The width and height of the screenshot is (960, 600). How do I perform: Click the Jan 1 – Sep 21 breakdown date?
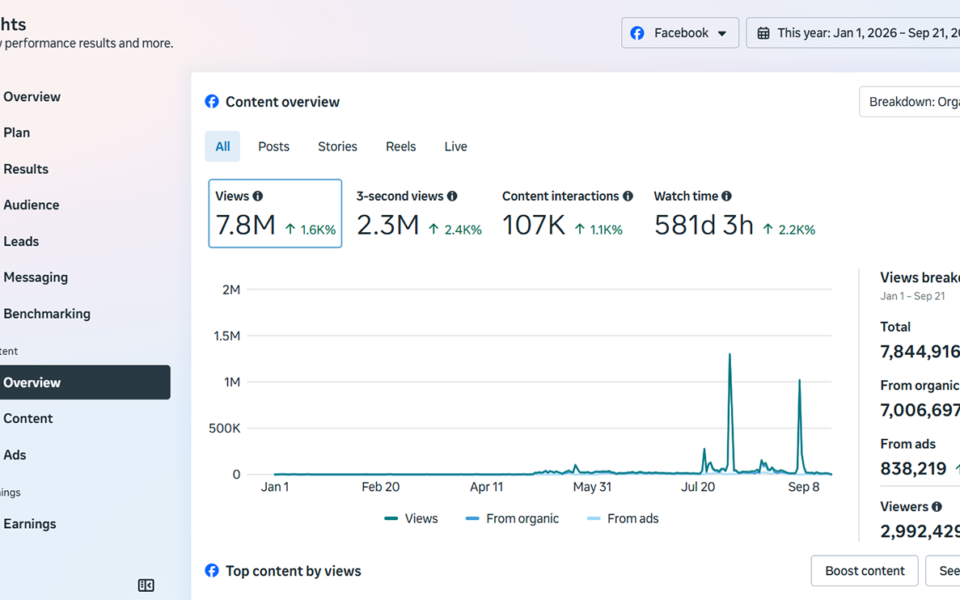[x=913, y=296]
